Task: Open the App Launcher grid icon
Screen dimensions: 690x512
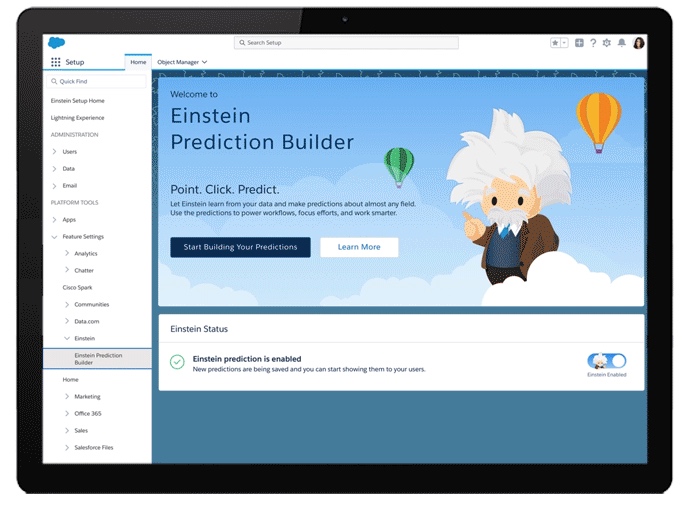Action: (55, 62)
